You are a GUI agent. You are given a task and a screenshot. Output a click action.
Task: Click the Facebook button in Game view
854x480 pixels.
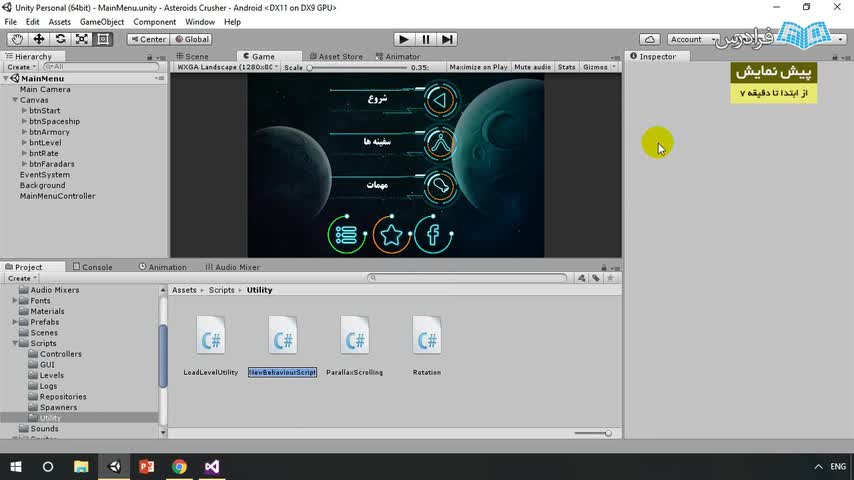click(x=433, y=235)
